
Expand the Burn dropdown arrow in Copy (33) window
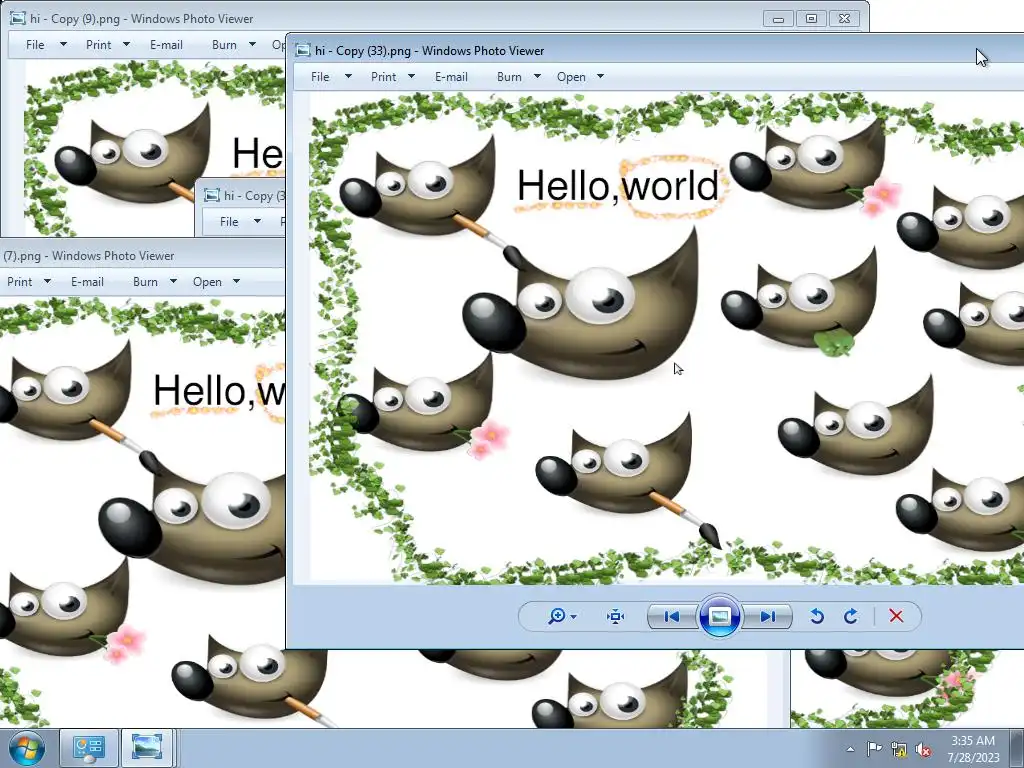[537, 76]
